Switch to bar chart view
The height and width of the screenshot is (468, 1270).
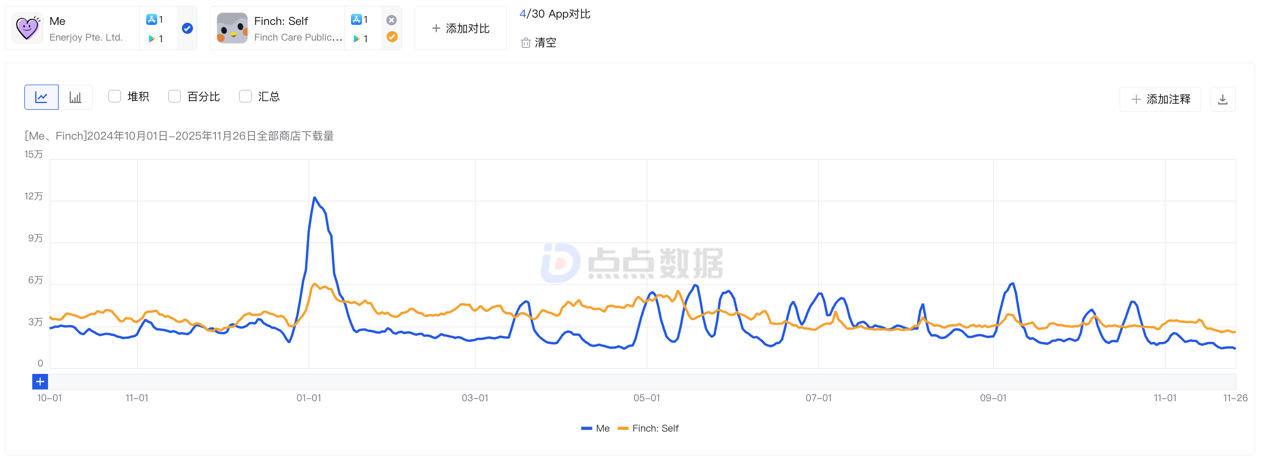(75, 97)
